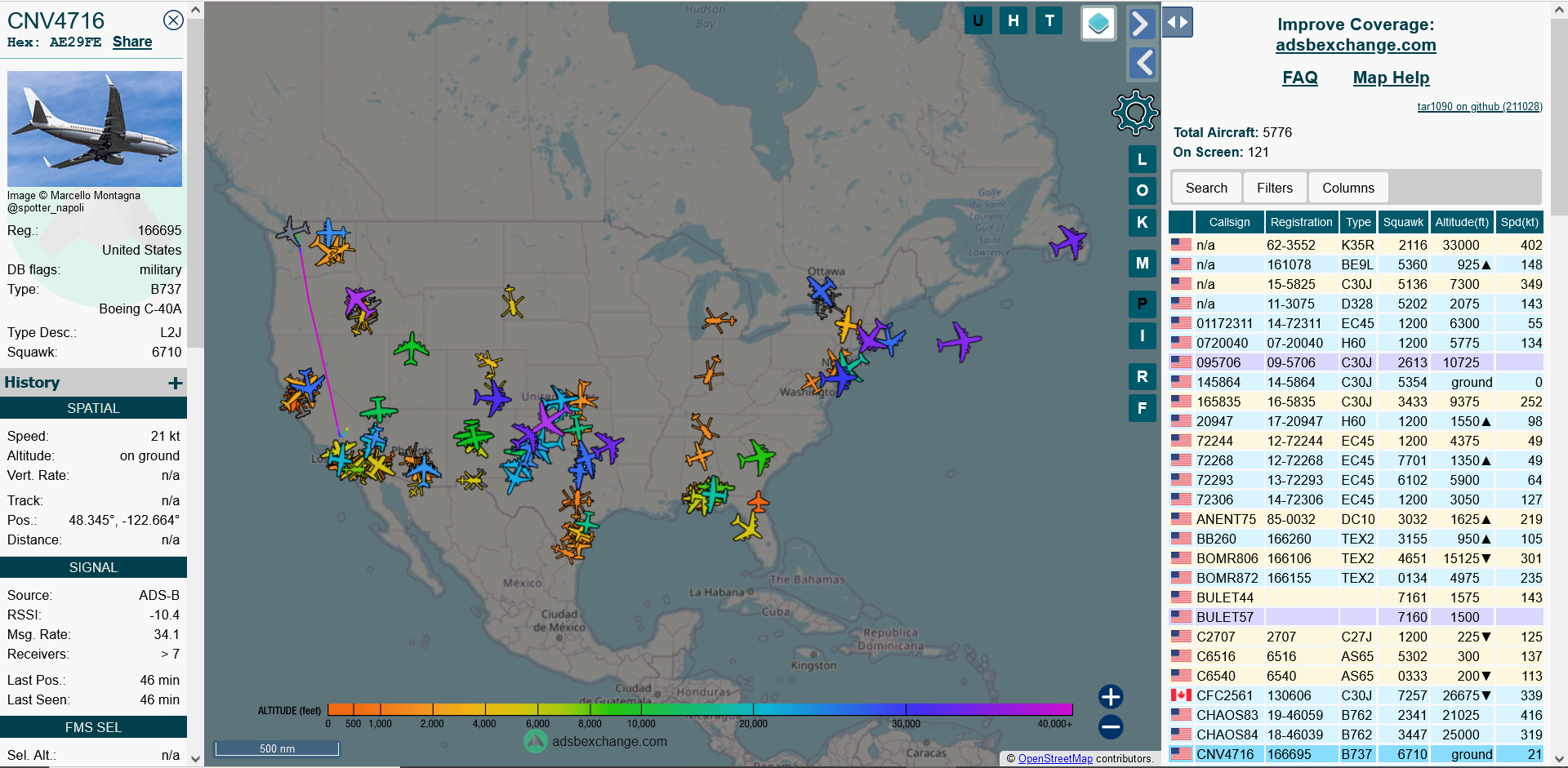This screenshot has width=1568, height=768.
Task: Toggle the U map overlay button
Action: coord(978,21)
